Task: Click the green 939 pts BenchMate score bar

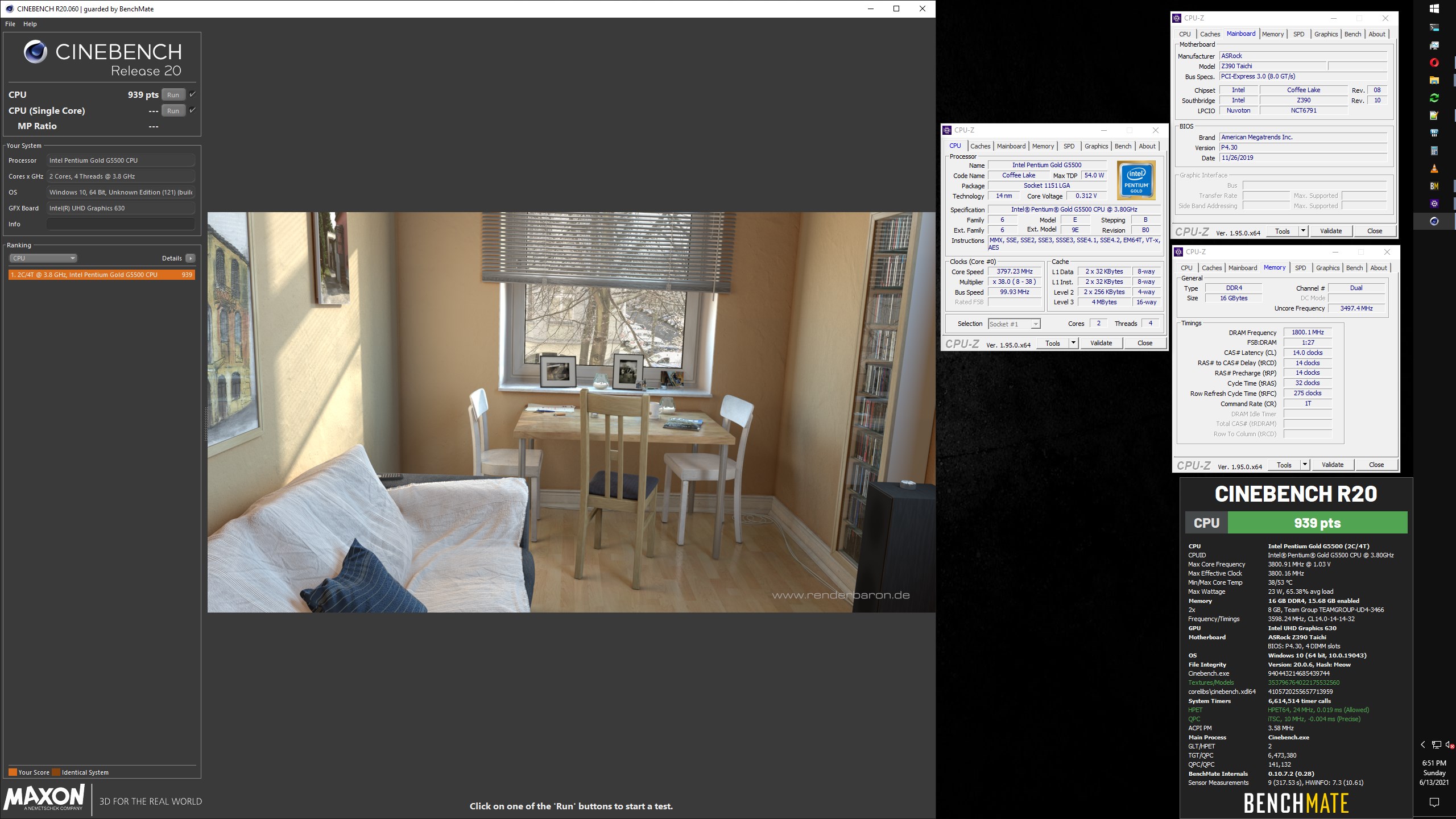Action: click(1317, 523)
